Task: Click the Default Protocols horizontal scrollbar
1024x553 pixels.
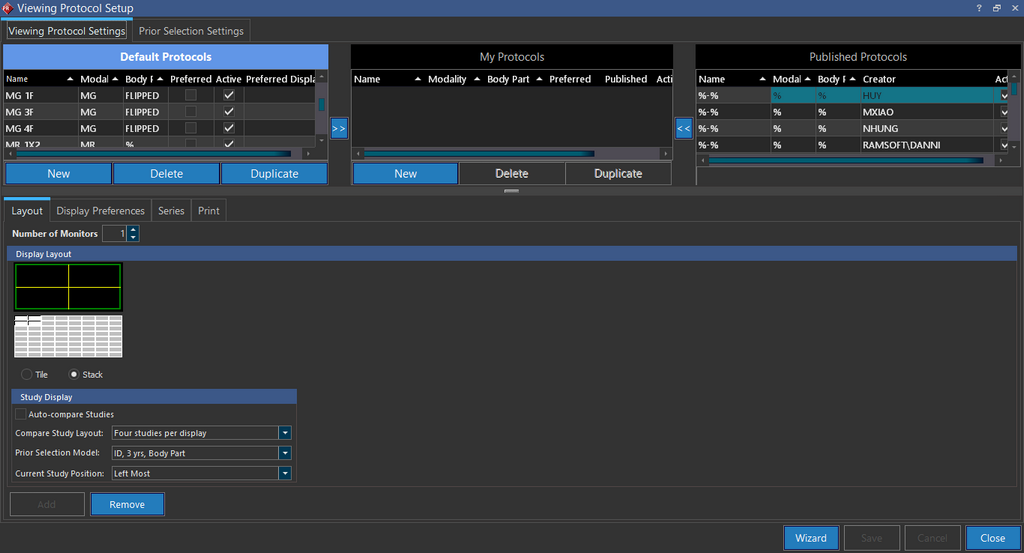Action: [160, 154]
